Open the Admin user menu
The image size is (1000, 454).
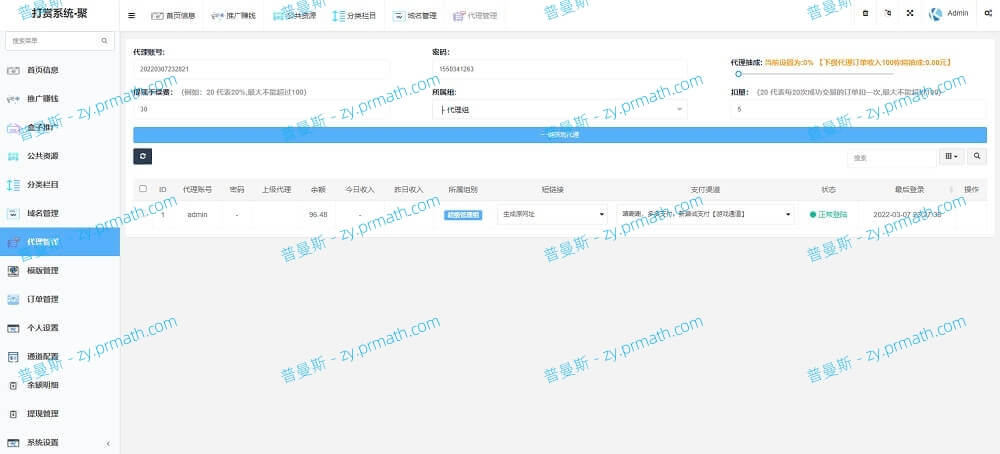(949, 13)
